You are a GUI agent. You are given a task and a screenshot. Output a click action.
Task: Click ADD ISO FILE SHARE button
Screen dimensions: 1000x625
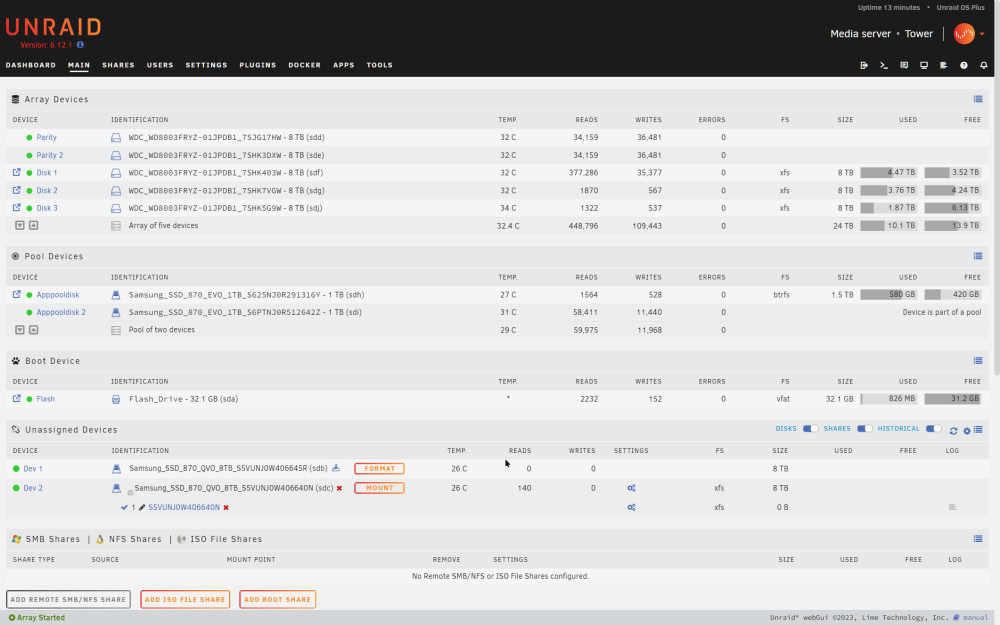185,599
